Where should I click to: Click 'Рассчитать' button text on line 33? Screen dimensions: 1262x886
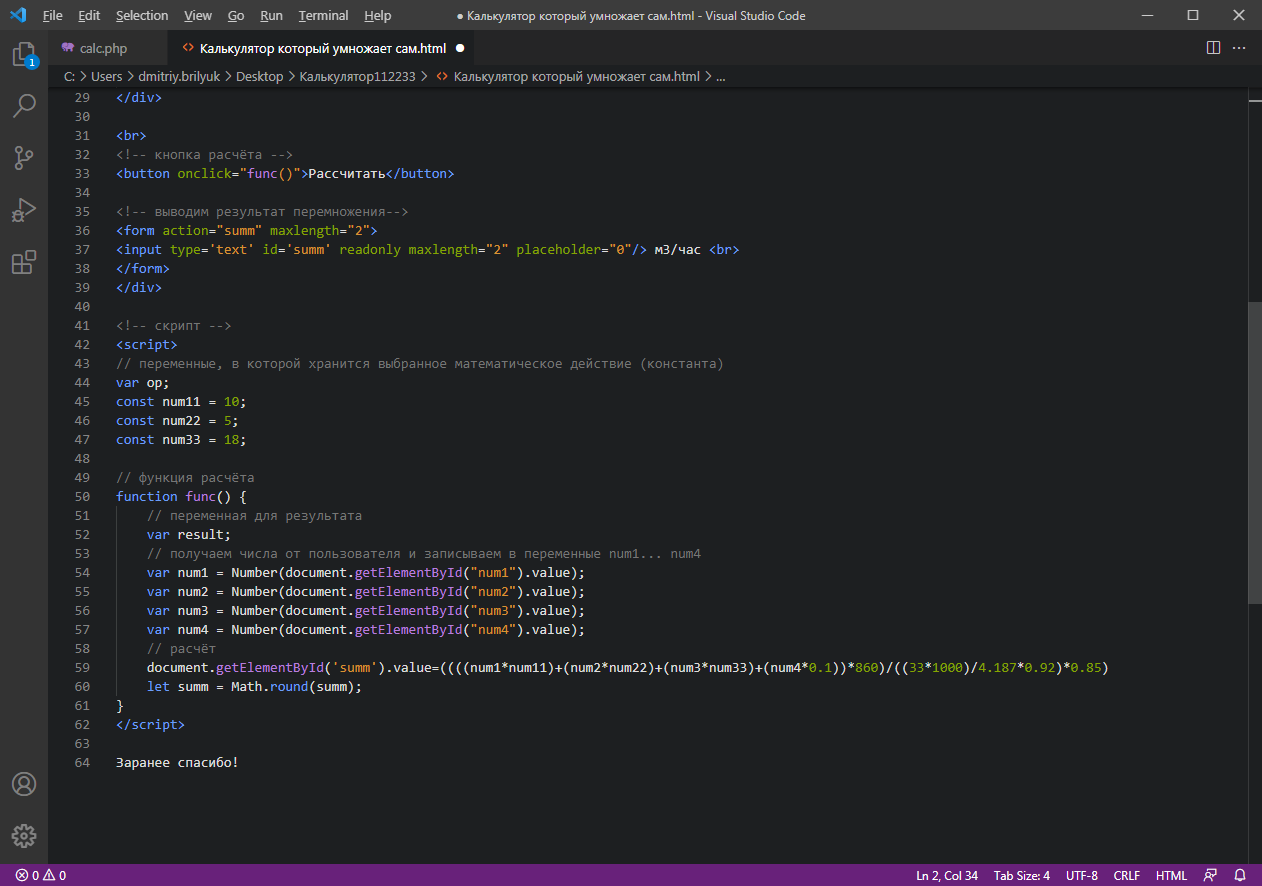[347, 173]
